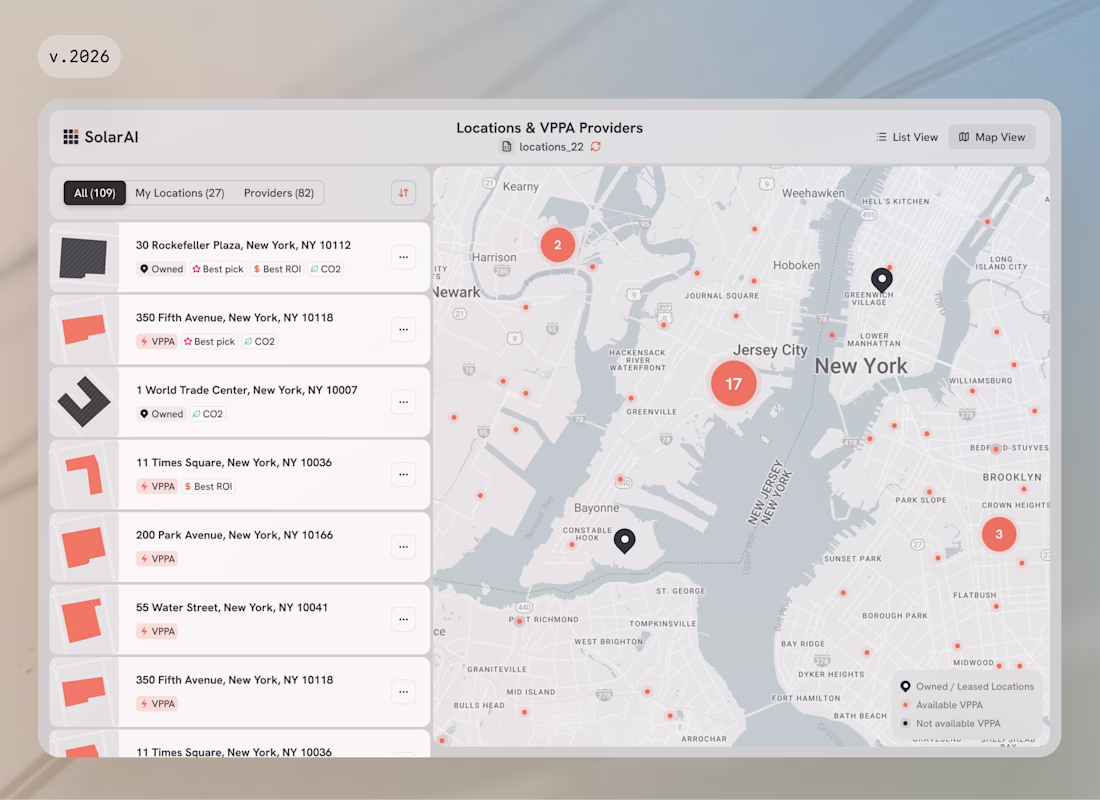This screenshot has width=1100, height=800.
Task: Select the All (109) tab
Action: point(95,193)
